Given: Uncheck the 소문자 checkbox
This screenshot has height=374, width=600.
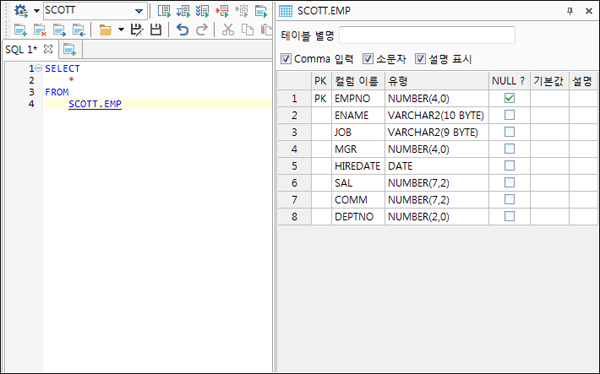Looking at the screenshot, I should [367, 59].
